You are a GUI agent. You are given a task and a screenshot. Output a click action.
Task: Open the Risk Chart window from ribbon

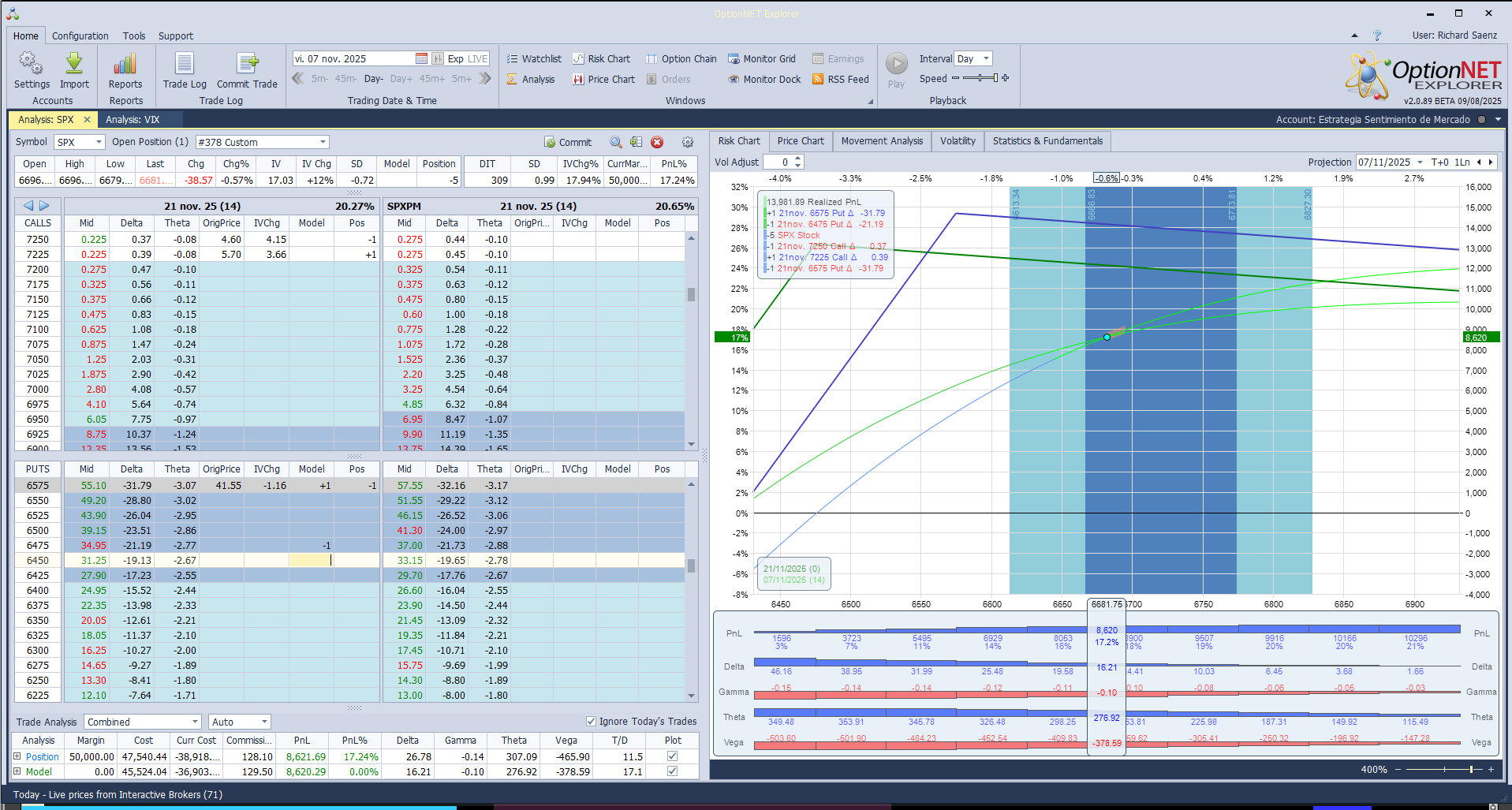point(601,58)
